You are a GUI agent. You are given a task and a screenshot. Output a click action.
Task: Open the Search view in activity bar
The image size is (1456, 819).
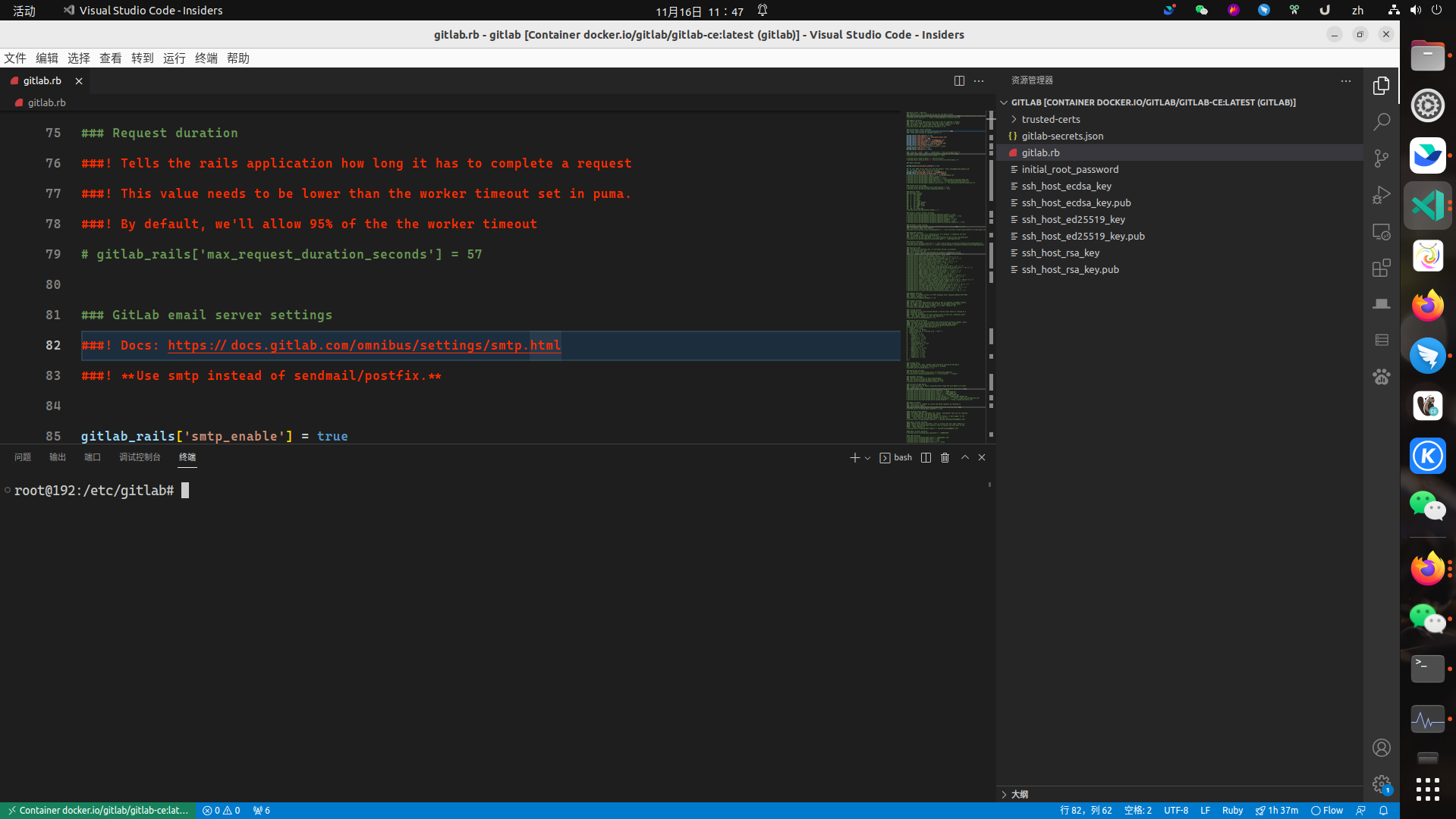1381,121
